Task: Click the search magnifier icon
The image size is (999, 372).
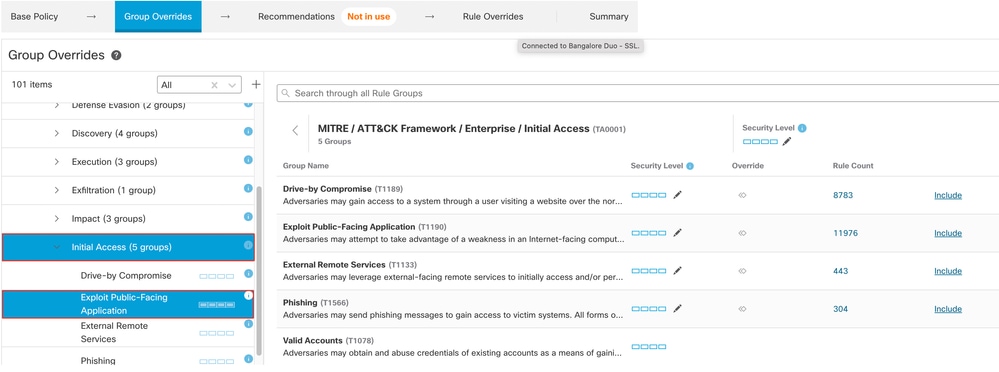Action: tap(285, 93)
